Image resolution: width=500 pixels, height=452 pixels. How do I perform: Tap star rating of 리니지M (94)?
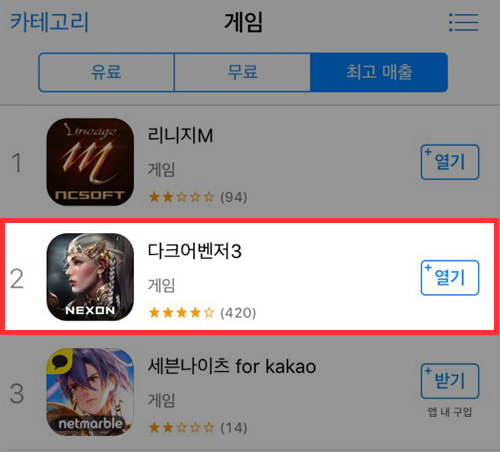pyautogui.click(x=198, y=197)
